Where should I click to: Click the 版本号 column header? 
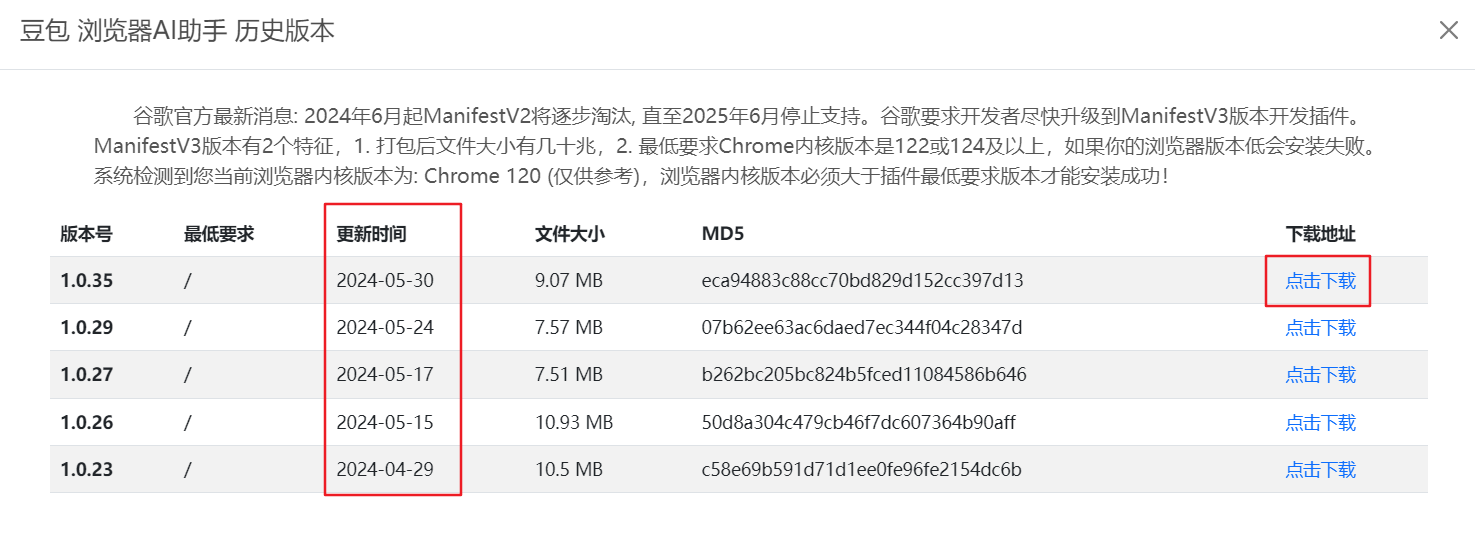[x=86, y=234]
